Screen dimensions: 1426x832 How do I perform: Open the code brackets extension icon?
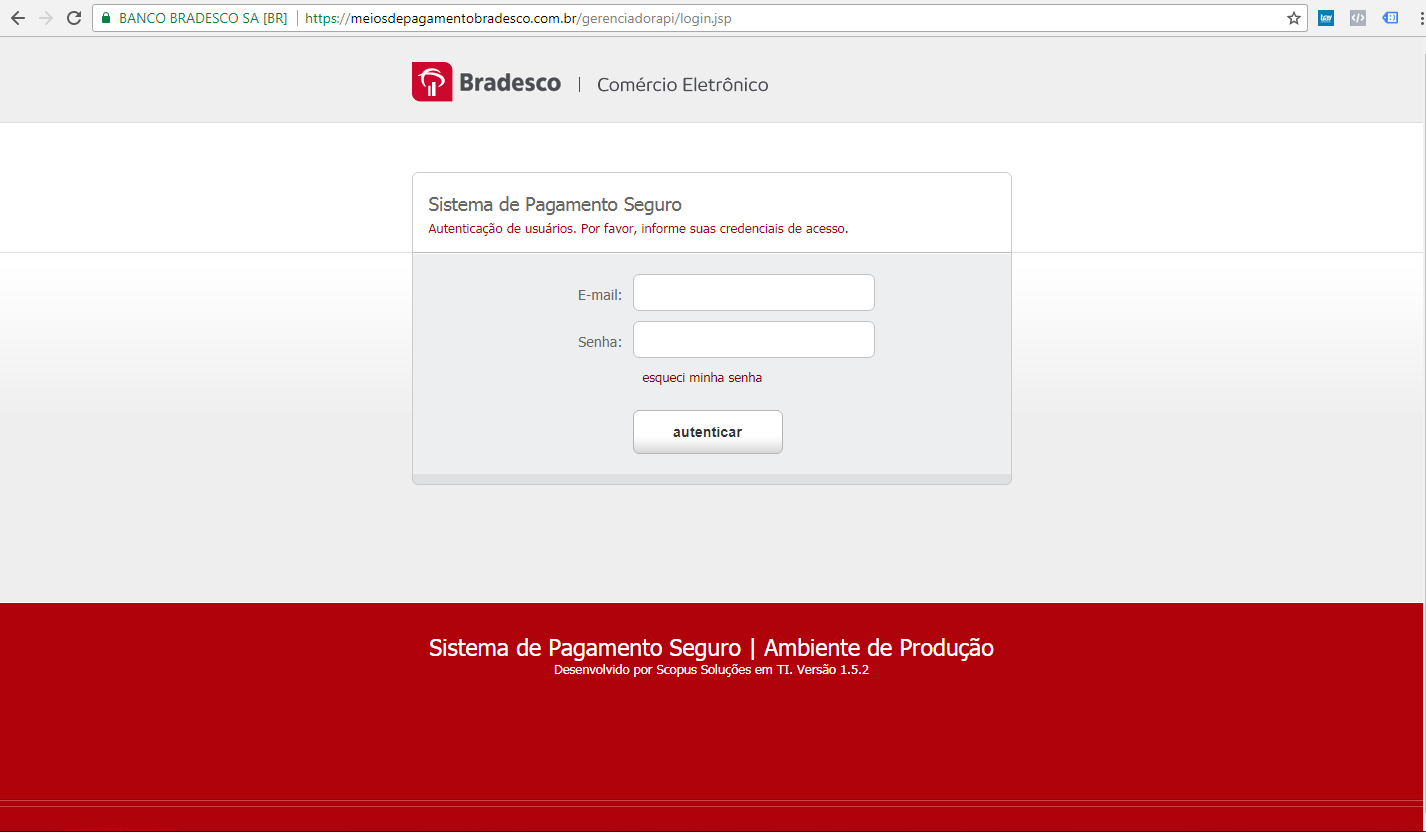(1357, 18)
